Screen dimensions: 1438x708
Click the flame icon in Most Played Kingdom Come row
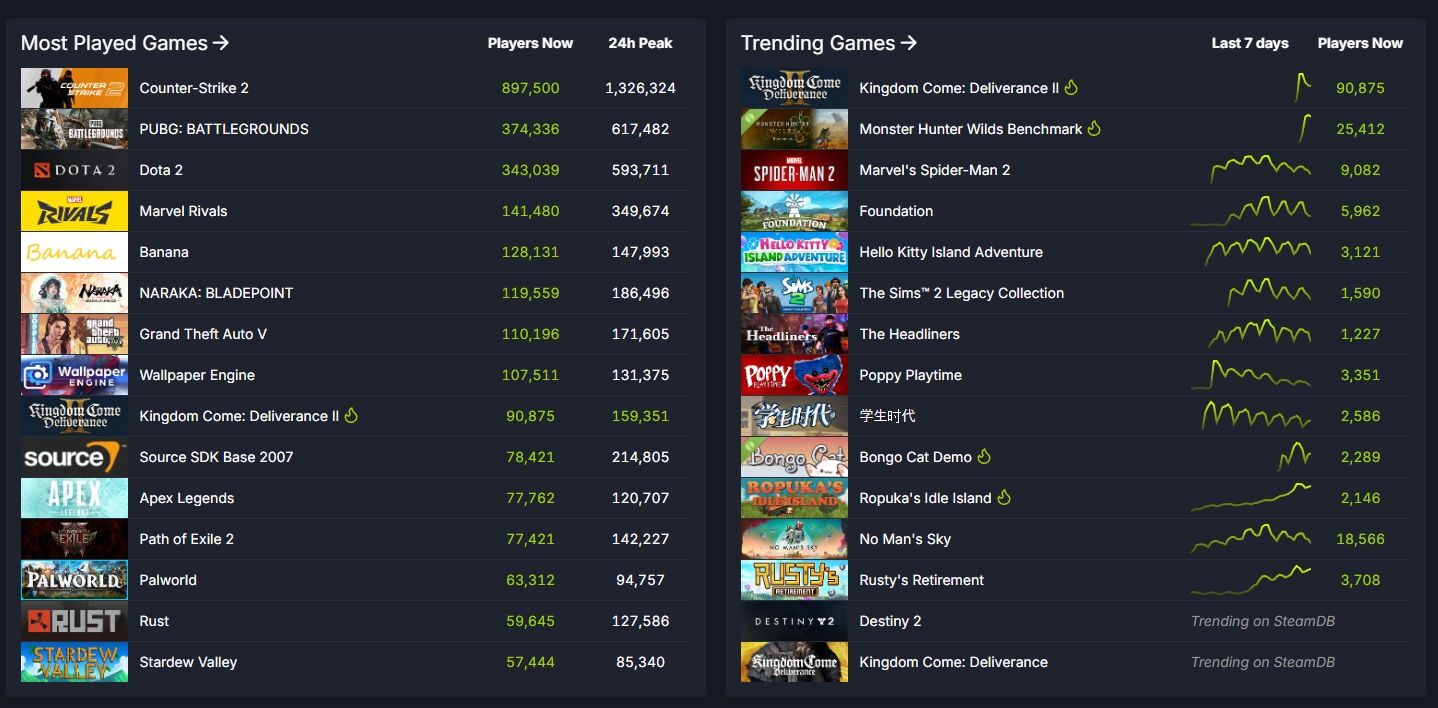(351, 415)
